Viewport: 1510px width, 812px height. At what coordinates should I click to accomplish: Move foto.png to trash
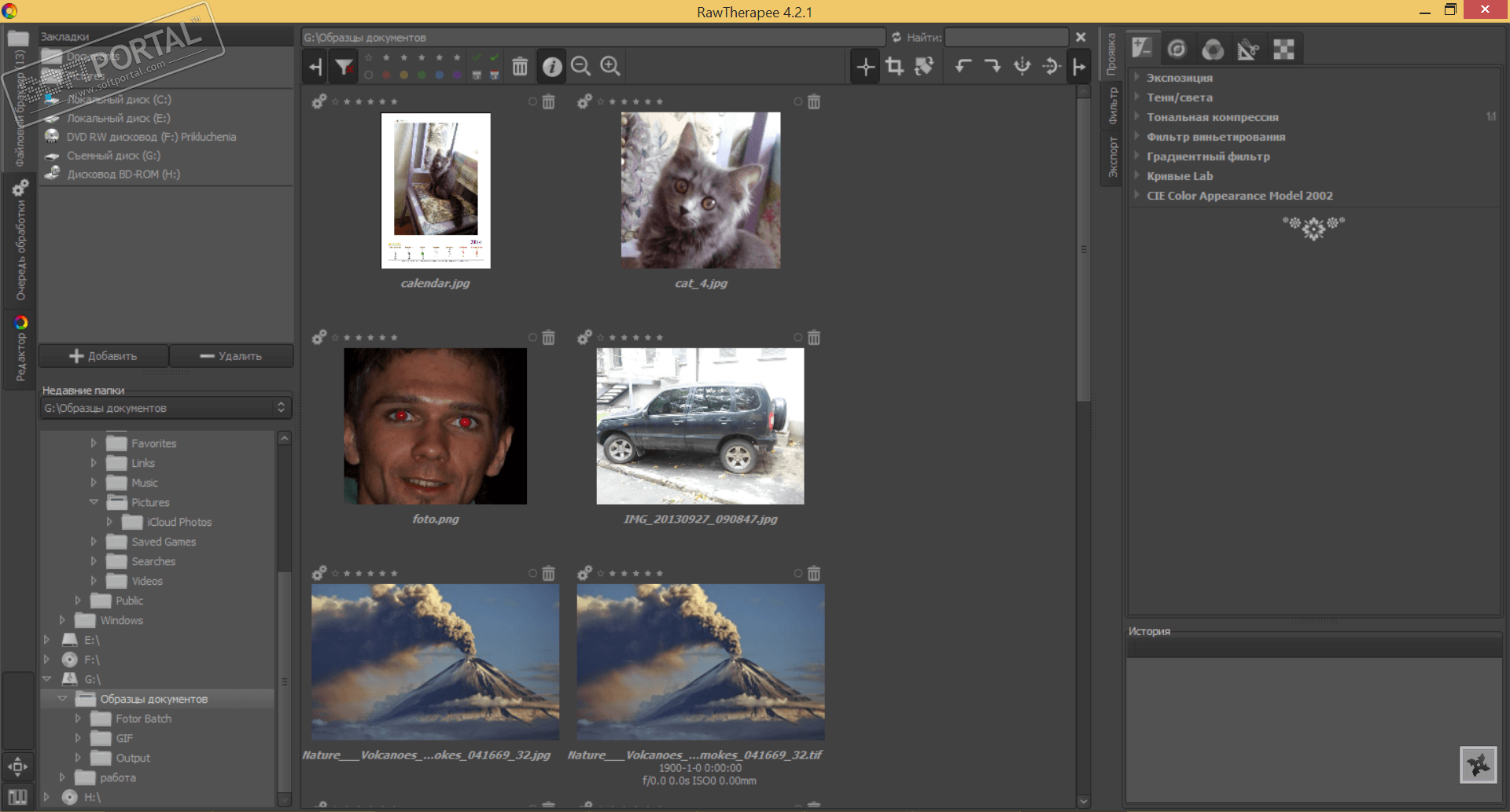tap(549, 337)
